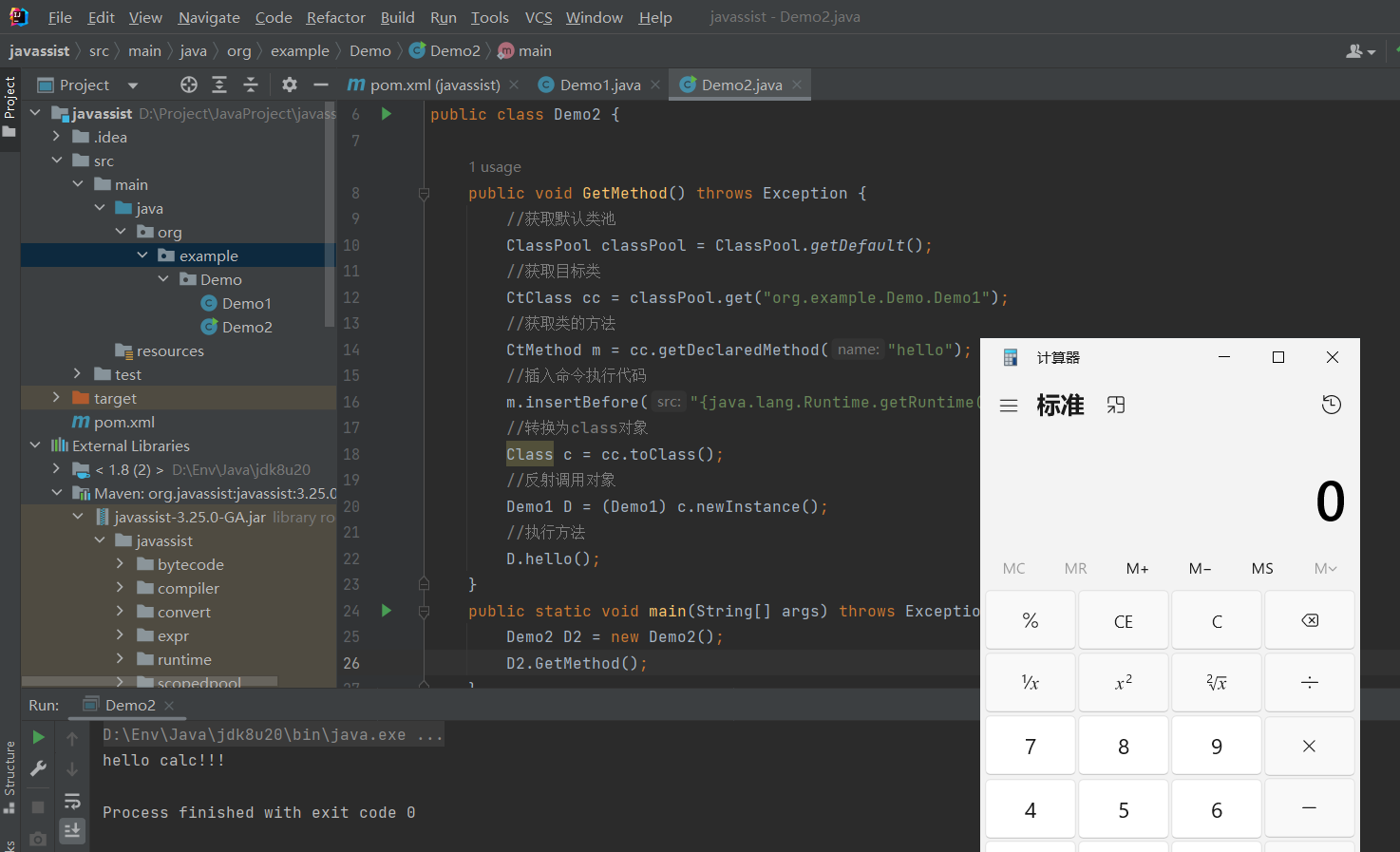Close the Demo2 run tab

169,706
